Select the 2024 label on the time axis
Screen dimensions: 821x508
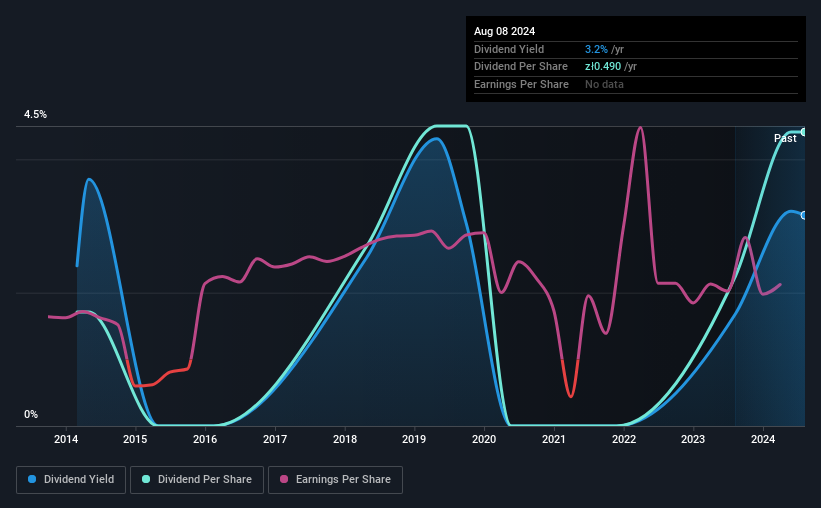pos(763,439)
